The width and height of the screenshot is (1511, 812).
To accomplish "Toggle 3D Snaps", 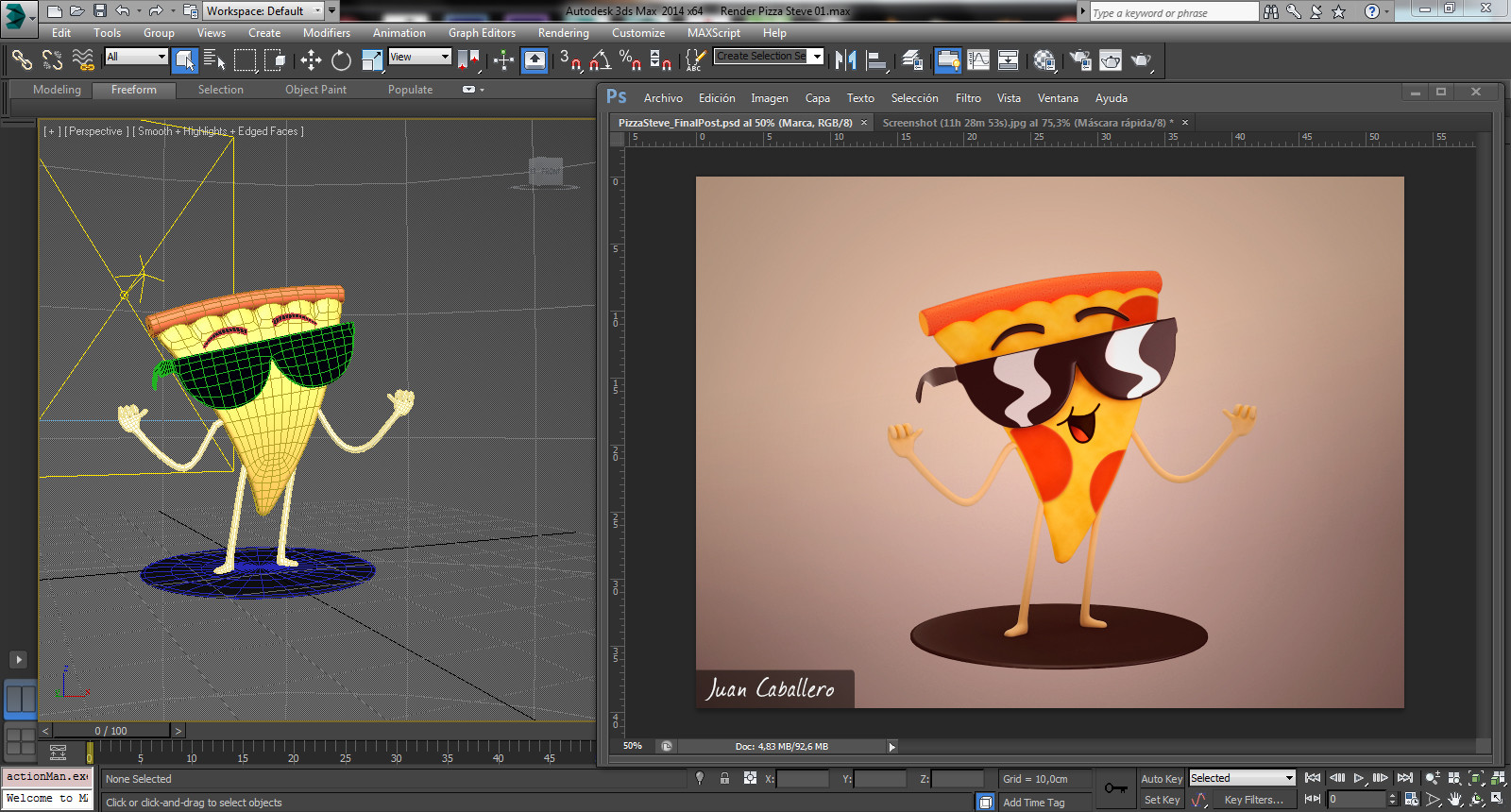I will coord(570,60).
